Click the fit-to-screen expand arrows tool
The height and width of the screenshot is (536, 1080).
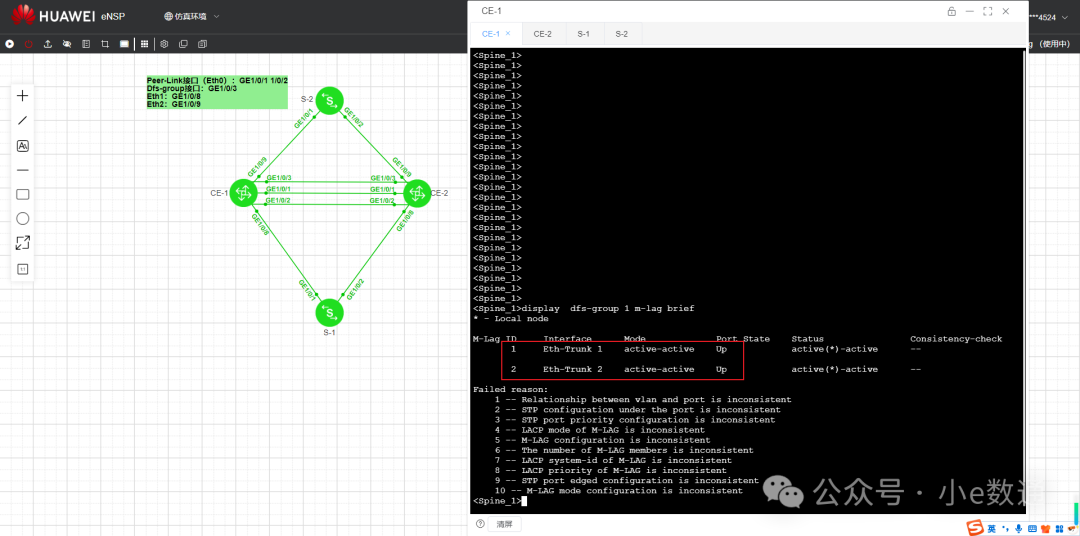[x=23, y=243]
